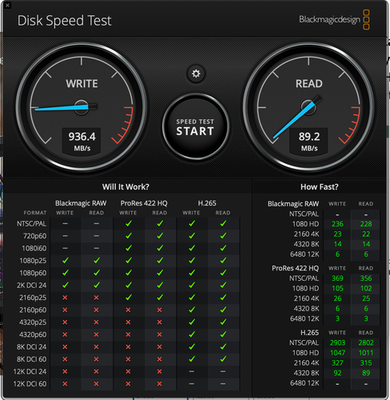390x400 pixels.
Task: Click the Will It Work? heading
Action: tap(126, 187)
